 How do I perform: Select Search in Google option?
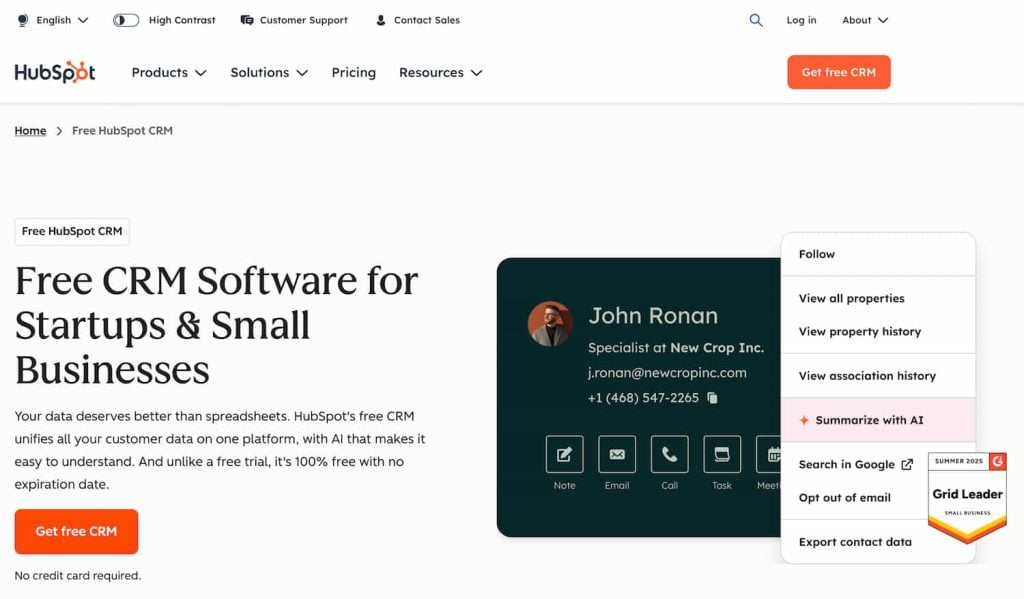(854, 464)
